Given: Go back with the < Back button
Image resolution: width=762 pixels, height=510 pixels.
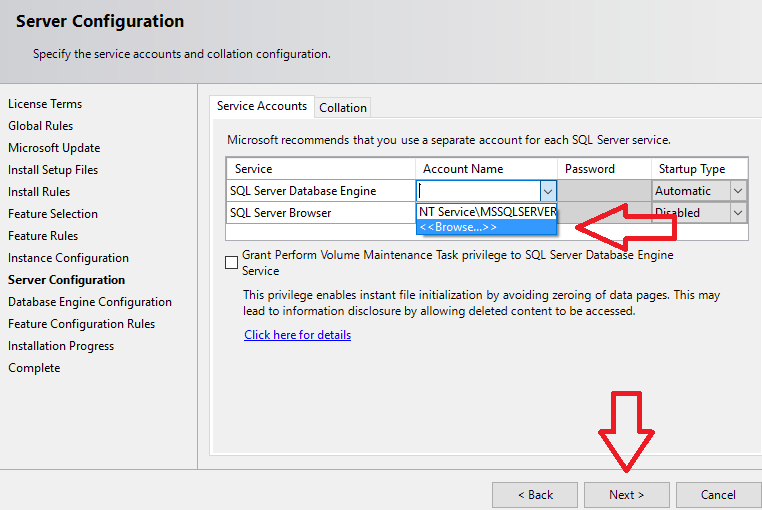Looking at the screenshot, I should (x=535, y=495).
